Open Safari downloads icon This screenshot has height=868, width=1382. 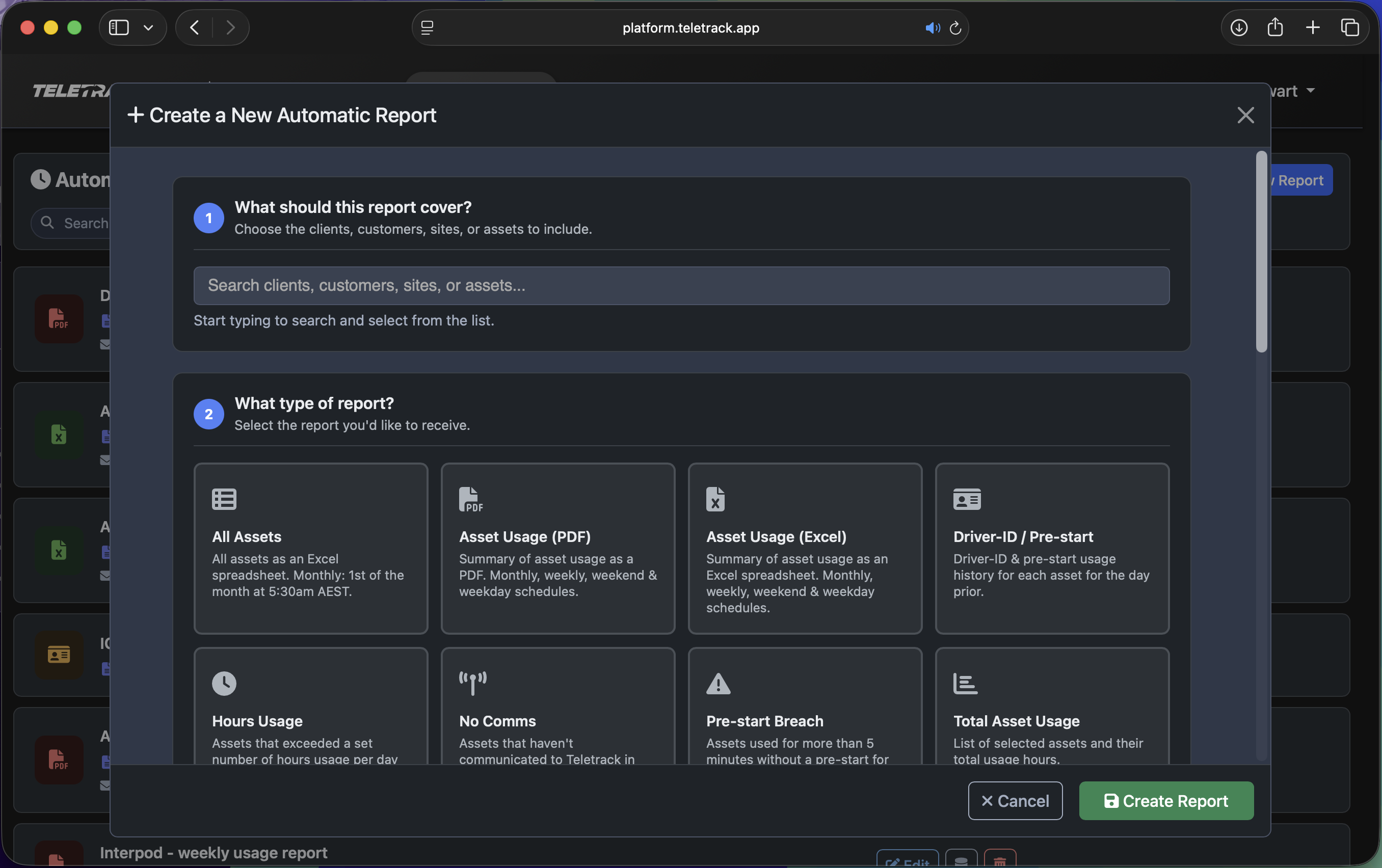pyautogui.click(x=1238, y=27)
